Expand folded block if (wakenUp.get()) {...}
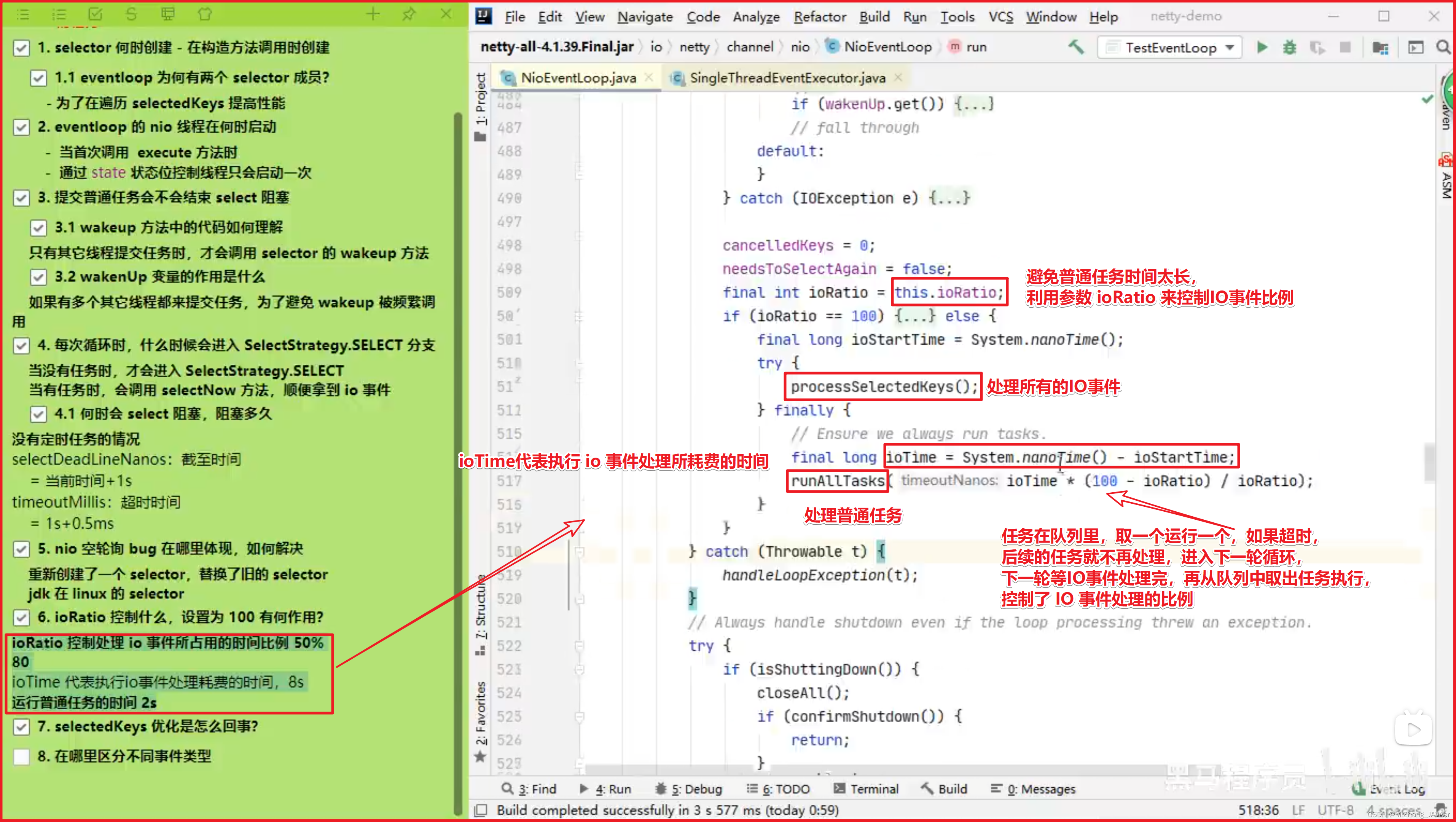The image size is (1456, 822). coord(973,104)
